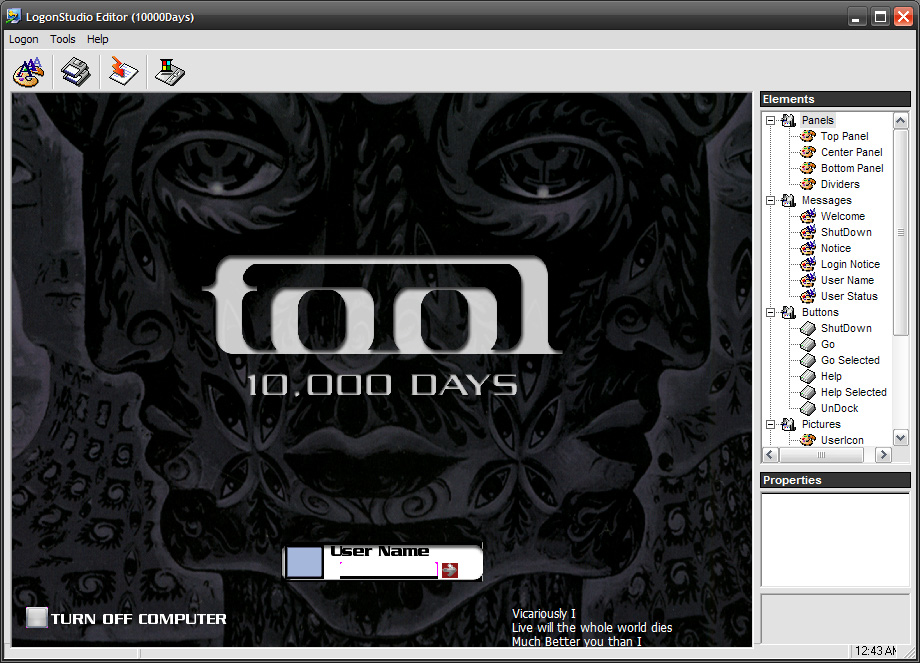920x663 pixels.
Task: Select the ShutDown button icon under Buttons
Action: click(808, 328)
